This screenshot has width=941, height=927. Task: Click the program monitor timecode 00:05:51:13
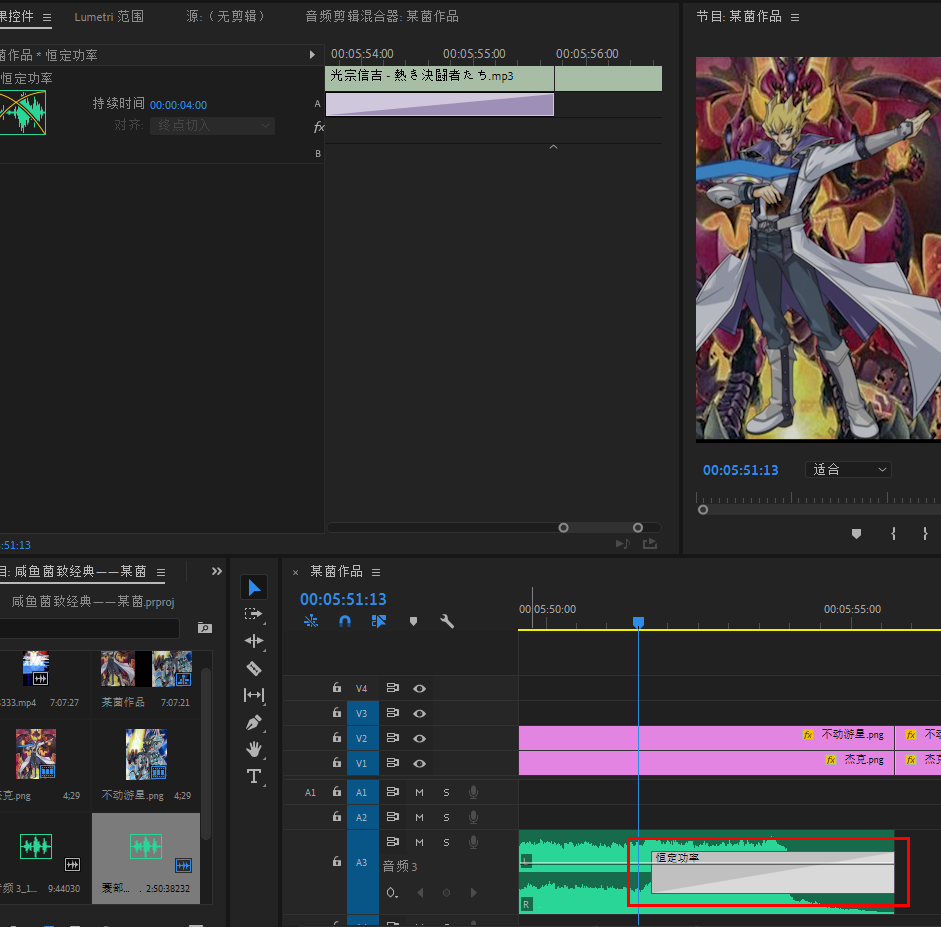pos(741,470)
